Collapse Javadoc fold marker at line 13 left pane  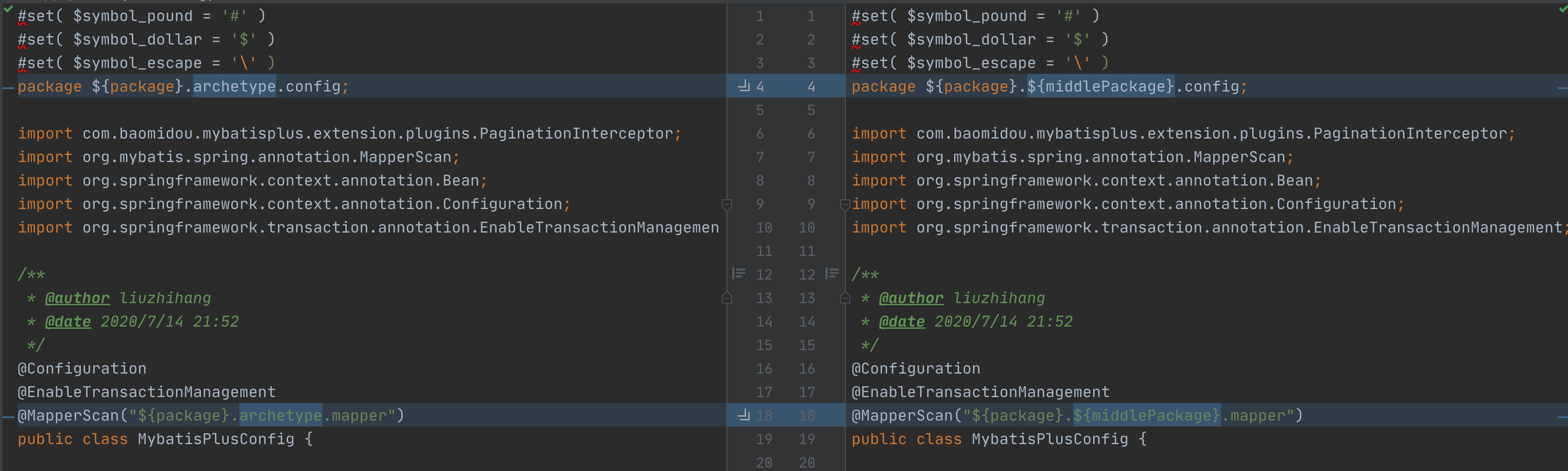pos(726,298)
